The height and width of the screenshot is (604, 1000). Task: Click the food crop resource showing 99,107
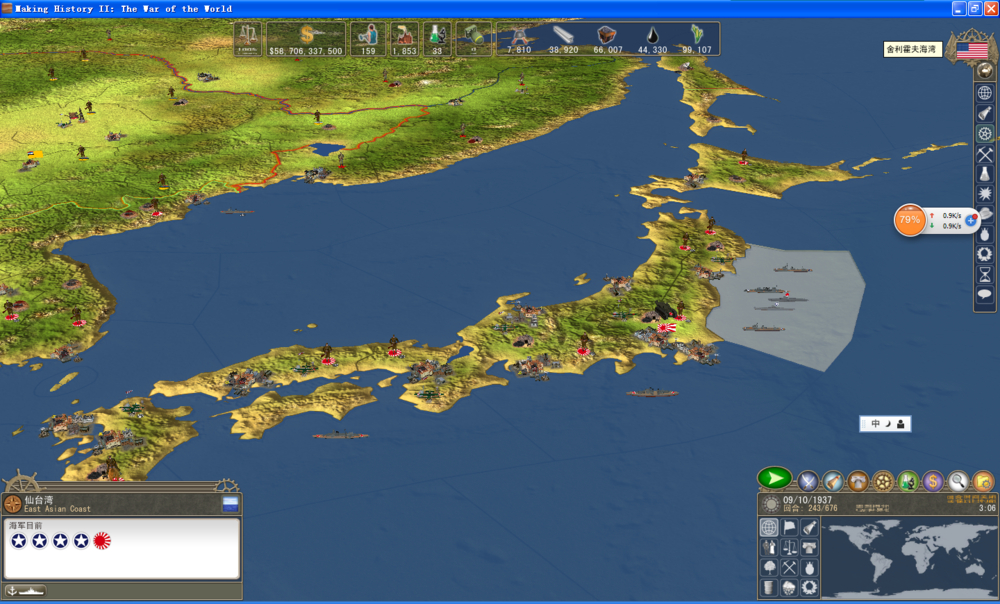(x=696, y=39)
